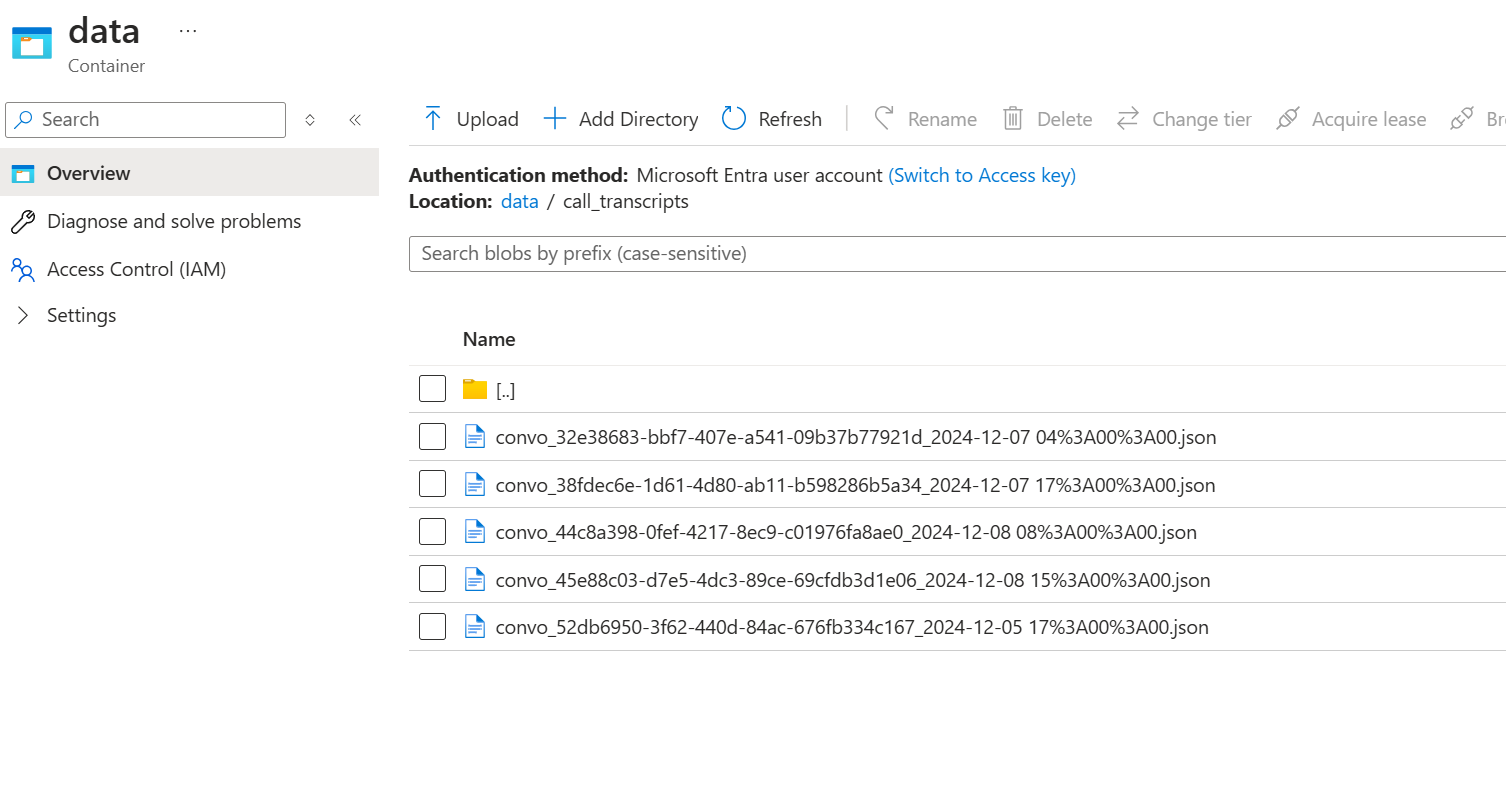Toggle the expand/collapse arrows beside Search
This screenshot has width=1506, height=793.
coord(310,120)
